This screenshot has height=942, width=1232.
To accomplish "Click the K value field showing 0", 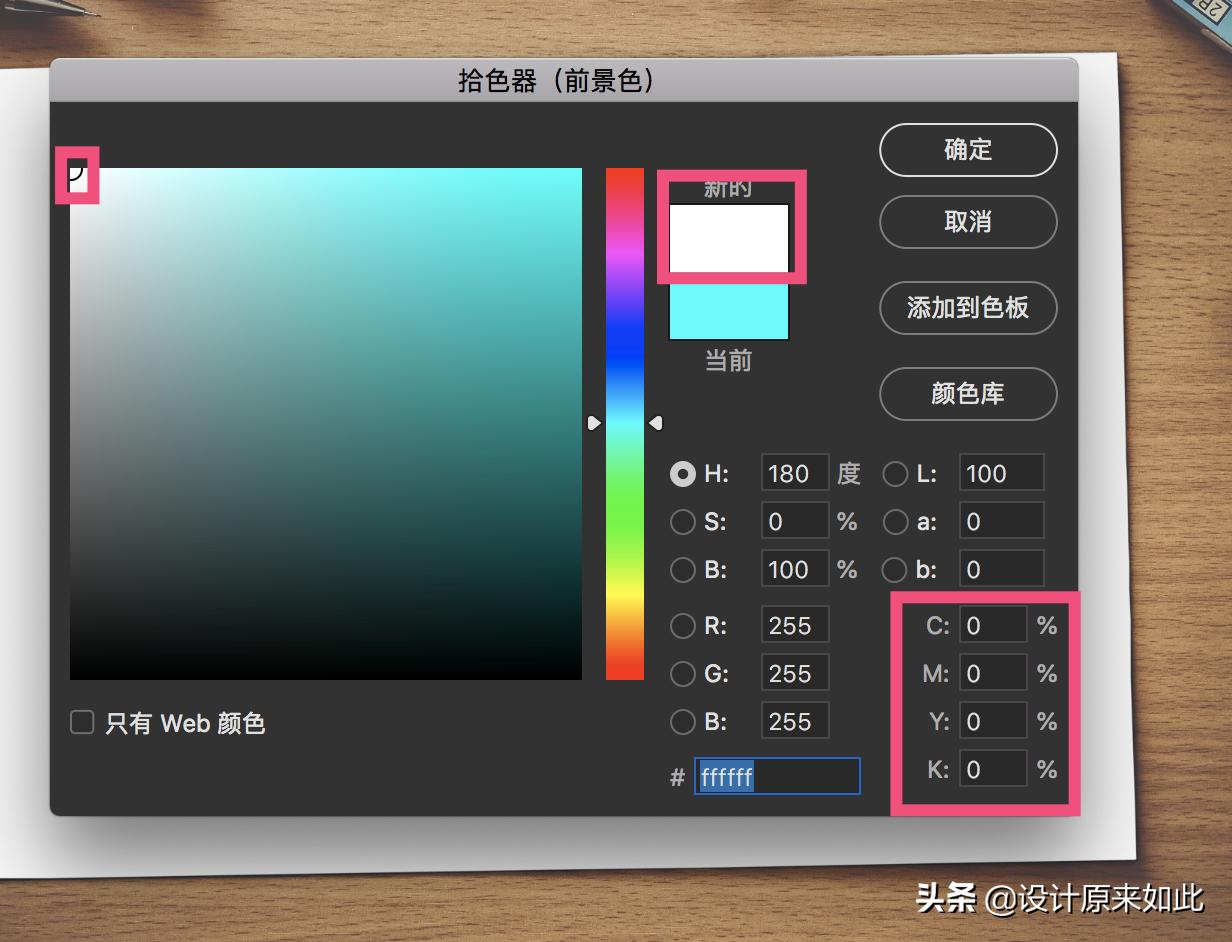I will click(992, 769).
